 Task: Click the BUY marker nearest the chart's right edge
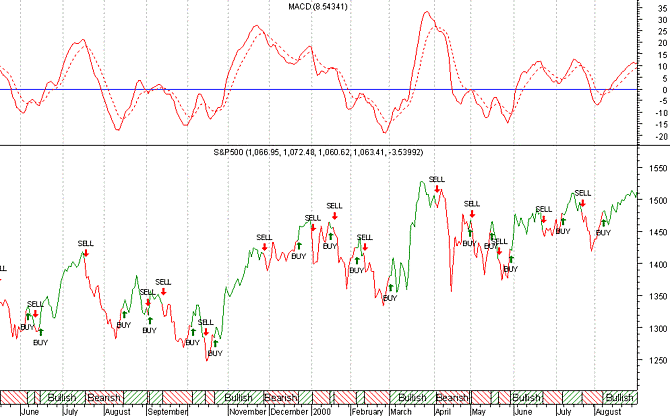(x=603, y=228)
